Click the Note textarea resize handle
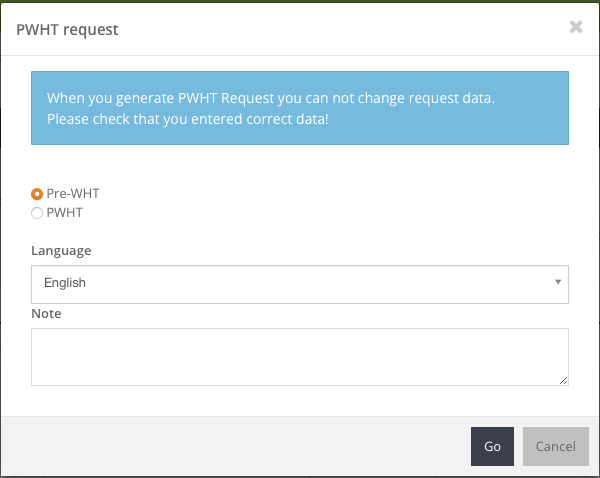The width and height of the screenshot is (600, 478). pos(564,381)
